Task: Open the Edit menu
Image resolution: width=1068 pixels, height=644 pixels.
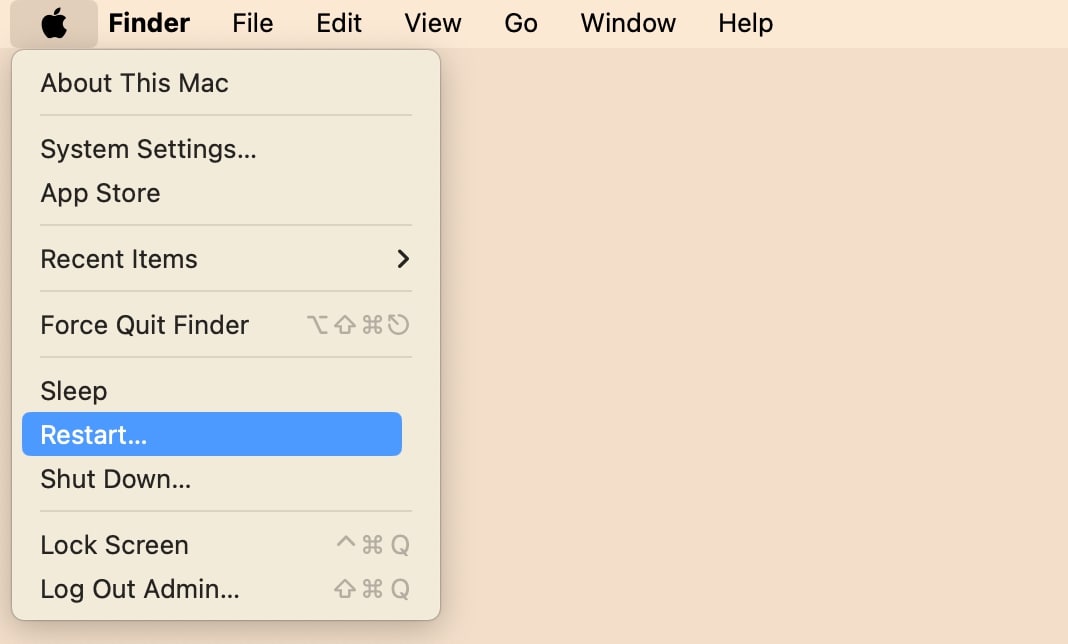Action: pos(338,23)
